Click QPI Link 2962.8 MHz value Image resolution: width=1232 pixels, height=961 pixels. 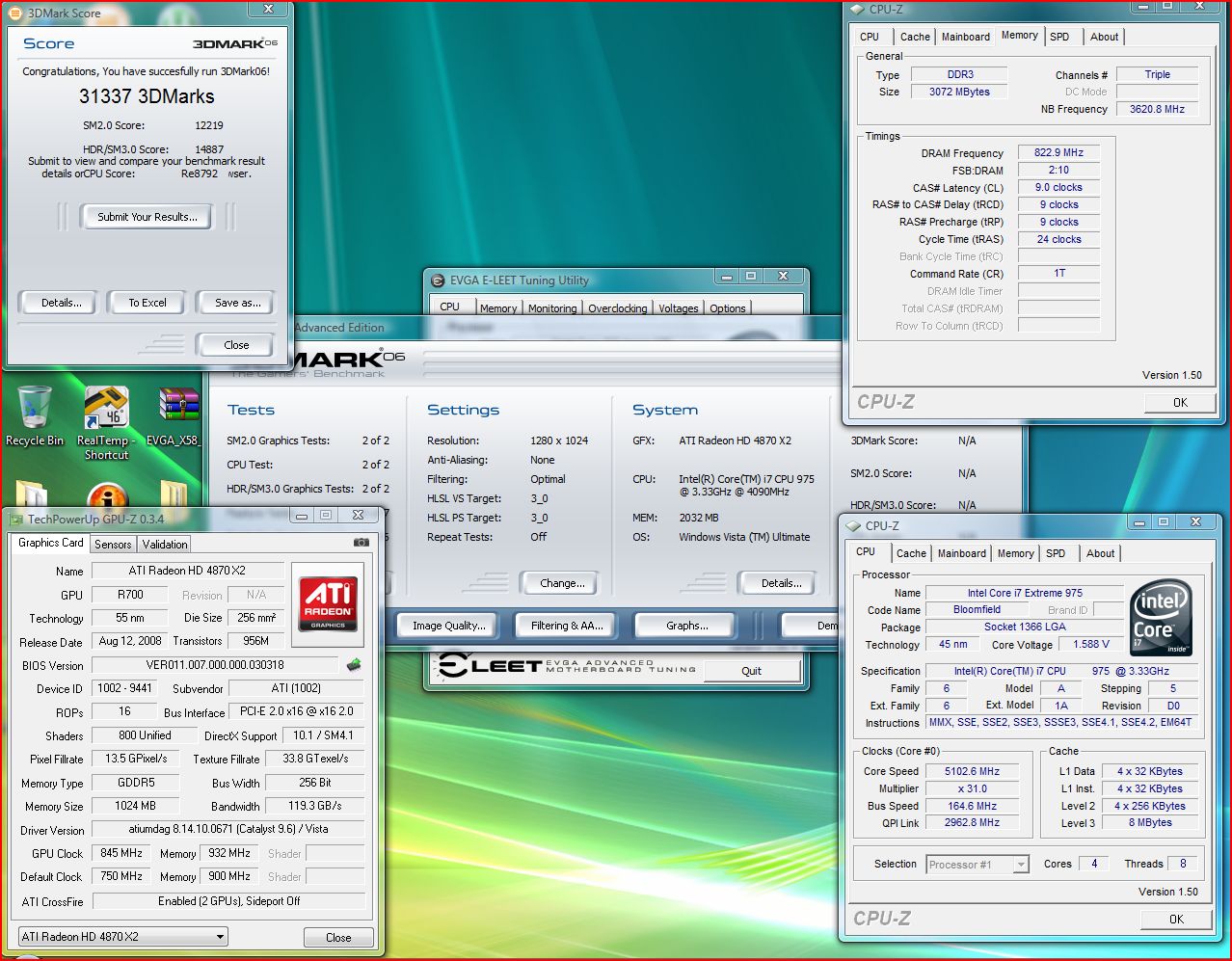[x=972, y=822]
